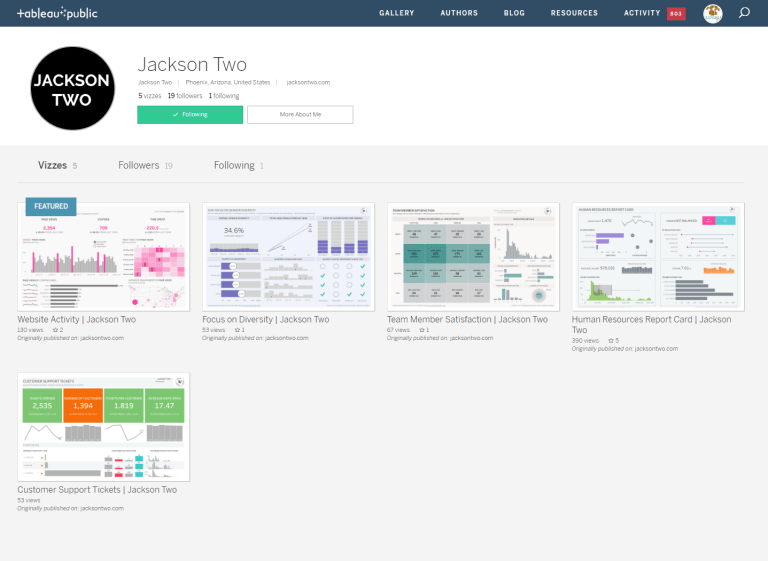This screenshot has width=768, height=561.
Task: Click the Tableau Public logo
Action: [x=57, y=13]
